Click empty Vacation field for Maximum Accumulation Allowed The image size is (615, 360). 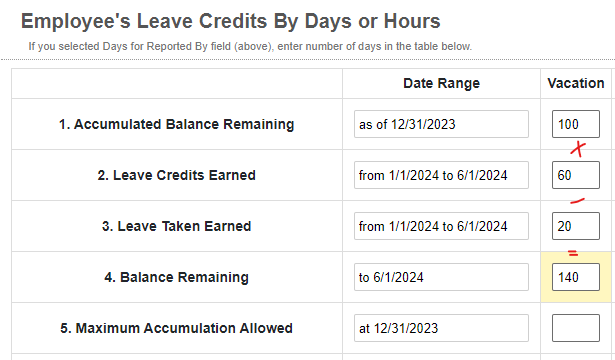point(576,328)
